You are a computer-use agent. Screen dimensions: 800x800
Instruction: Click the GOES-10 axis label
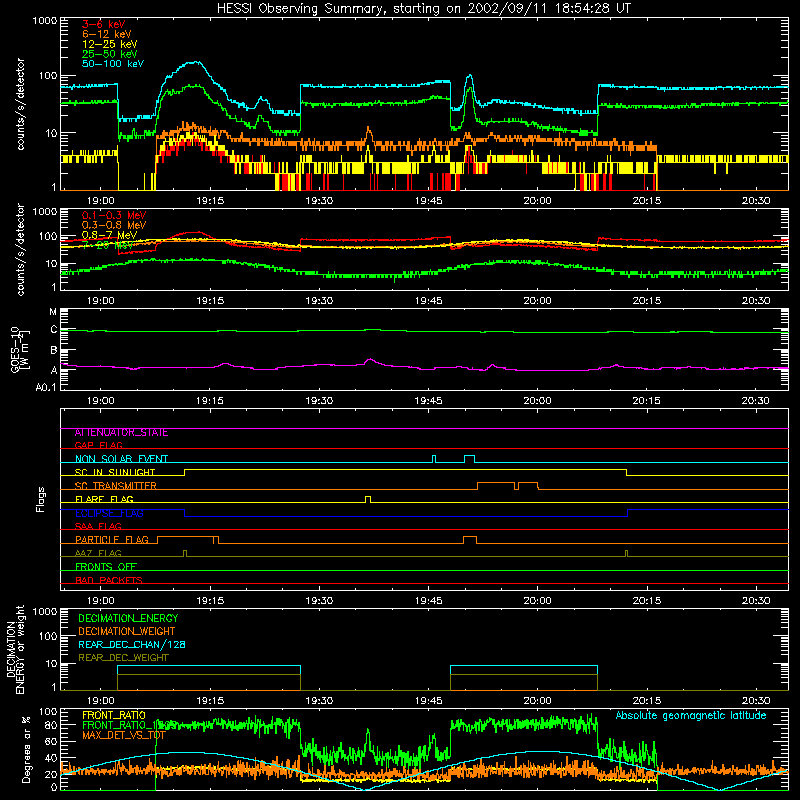(15, 349)
